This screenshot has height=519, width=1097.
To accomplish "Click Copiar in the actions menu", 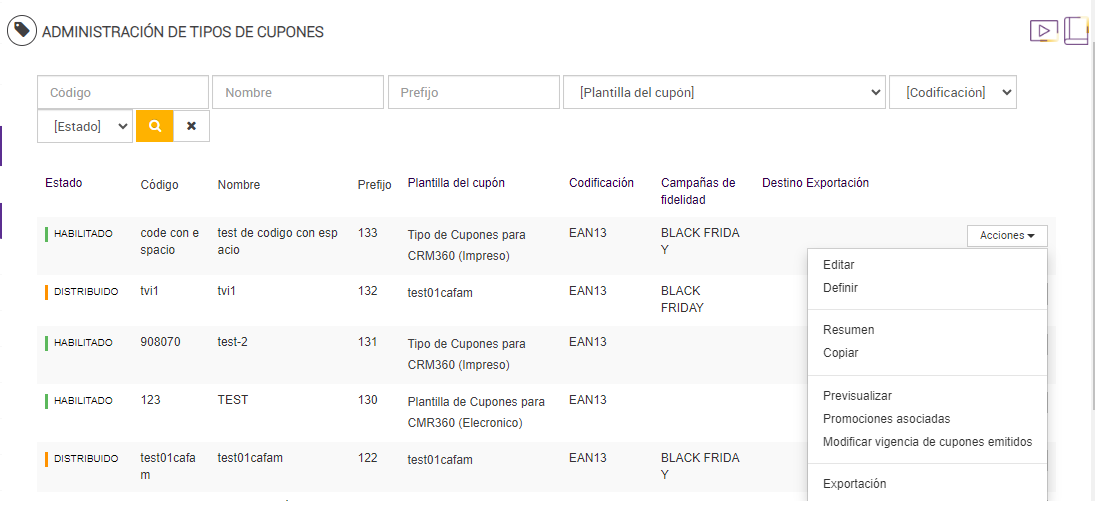I will (x=840, y=353).
